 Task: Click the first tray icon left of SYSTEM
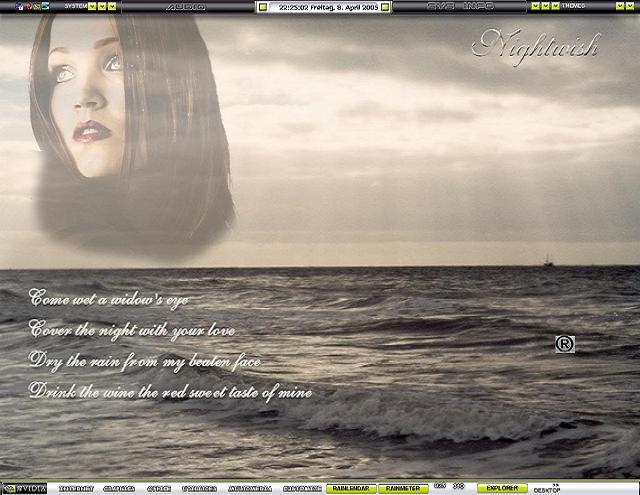pos(19,7)
